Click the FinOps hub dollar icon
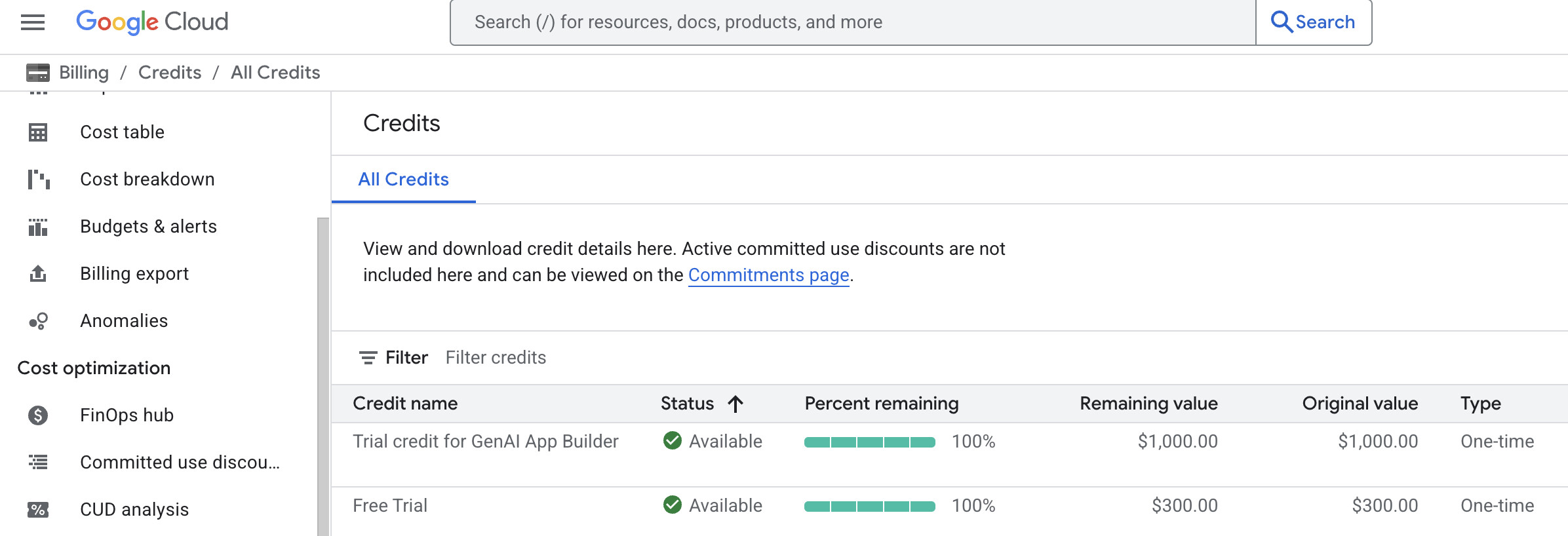This screenshot has width=1568, height=536. 38,415
